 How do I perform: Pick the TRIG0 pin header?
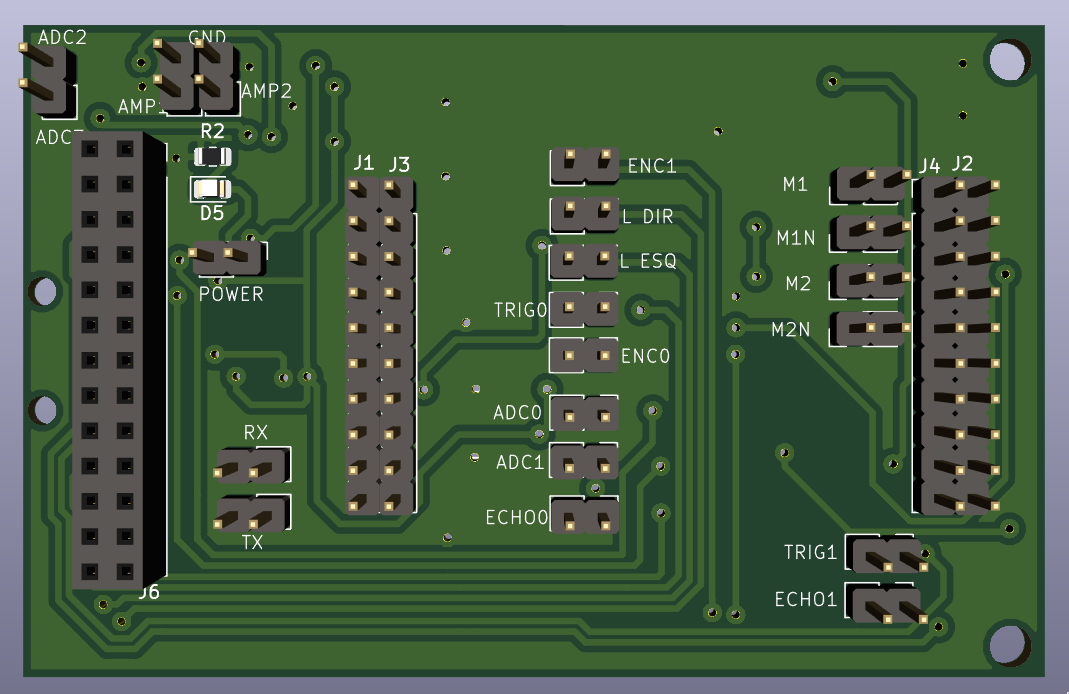[x=584, y=310]
